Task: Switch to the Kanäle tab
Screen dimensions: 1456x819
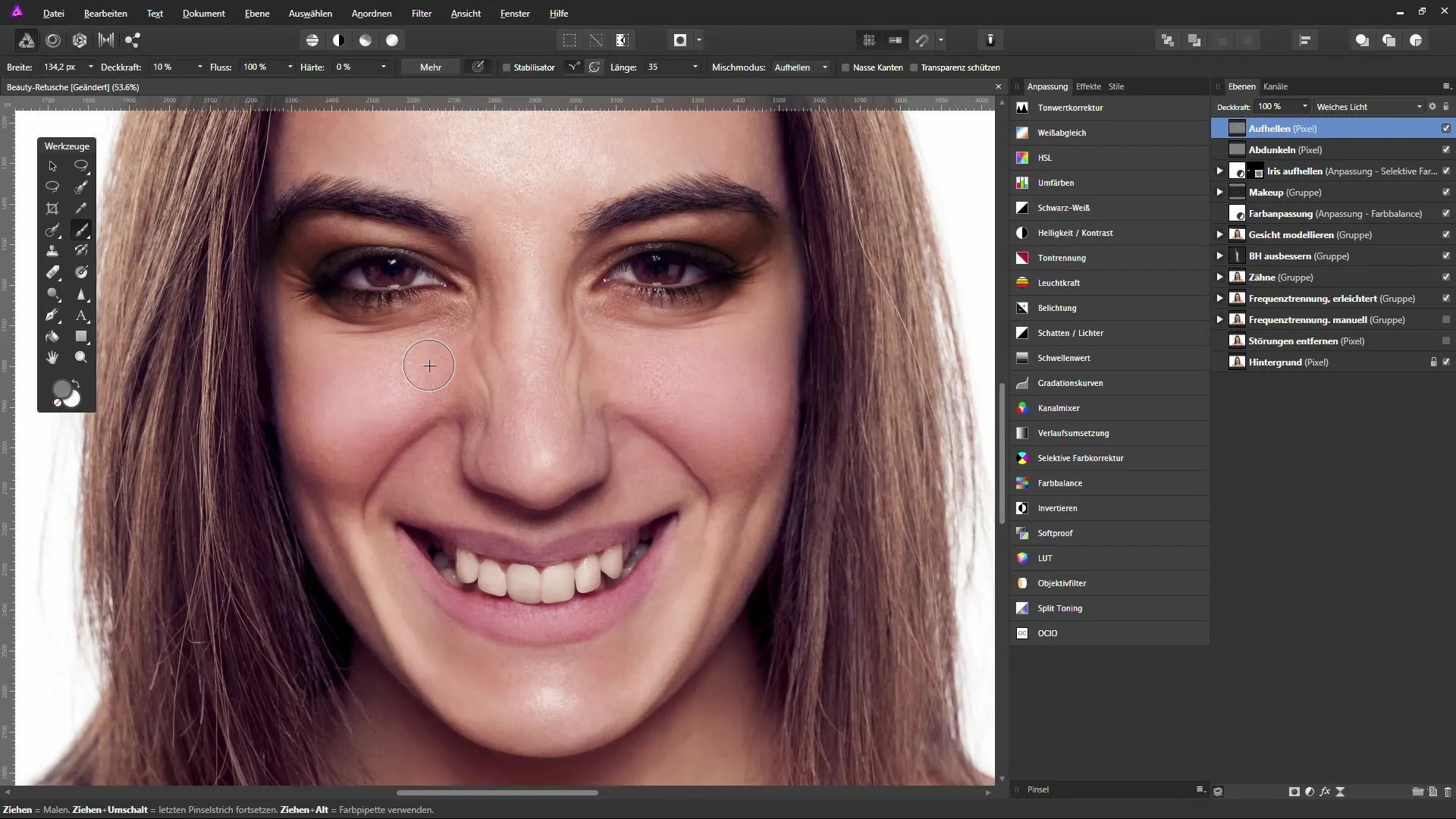Action: pyautogui.click(x=1276, y=86)
